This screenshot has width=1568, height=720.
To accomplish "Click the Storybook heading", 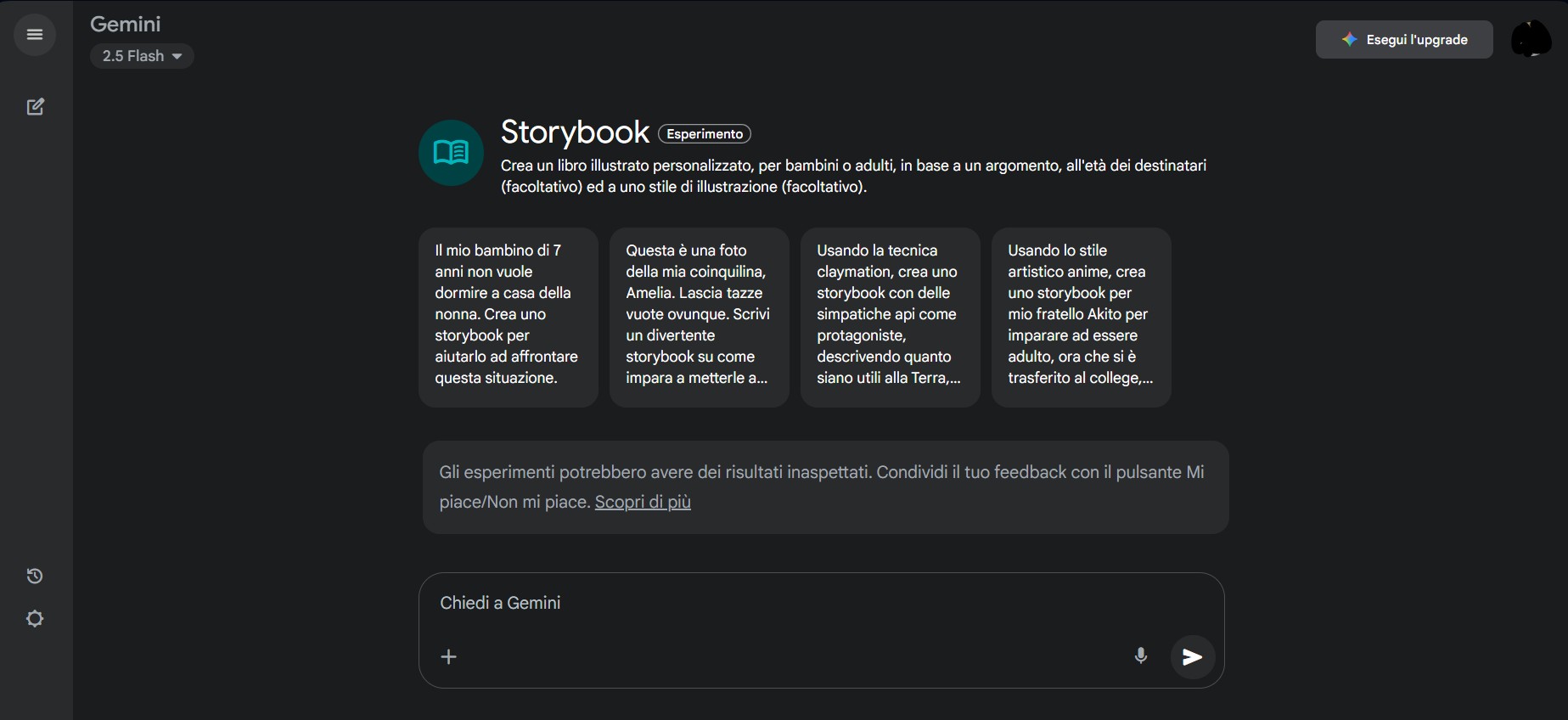I will tap(575, 132).
